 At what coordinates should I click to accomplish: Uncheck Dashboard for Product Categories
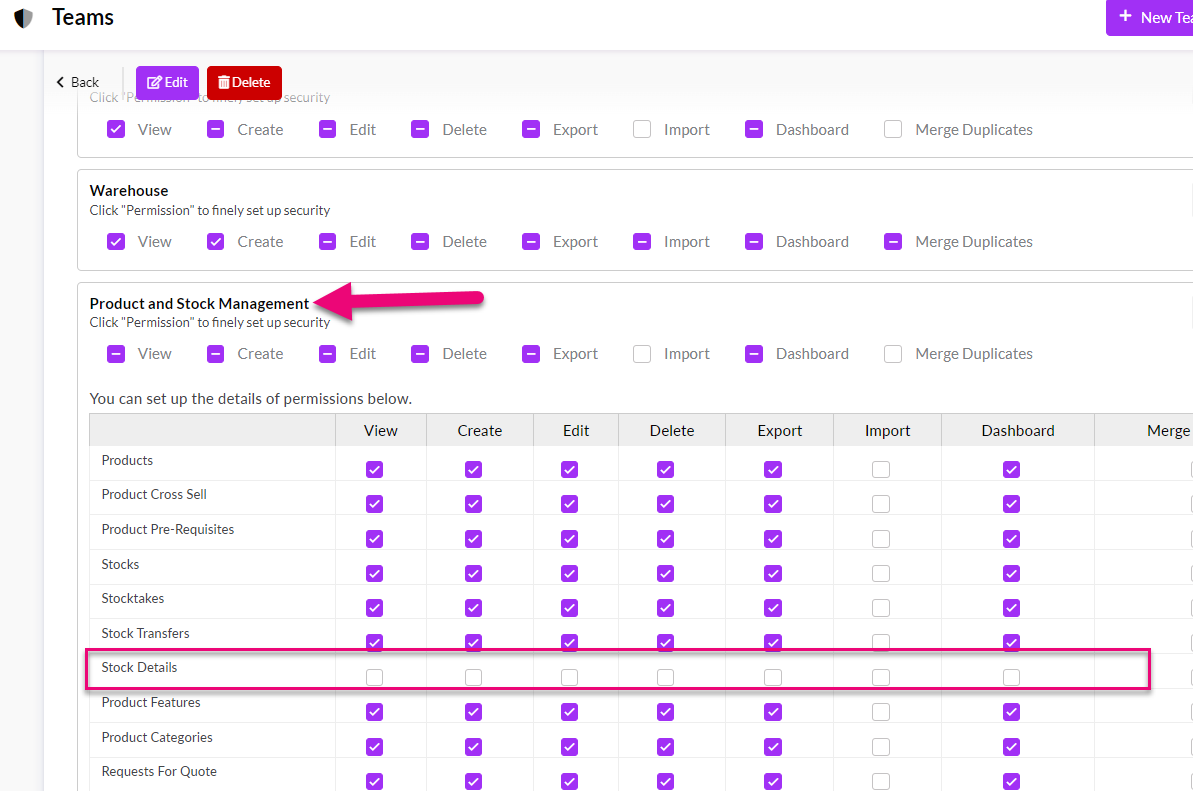tap(1011, 747)
